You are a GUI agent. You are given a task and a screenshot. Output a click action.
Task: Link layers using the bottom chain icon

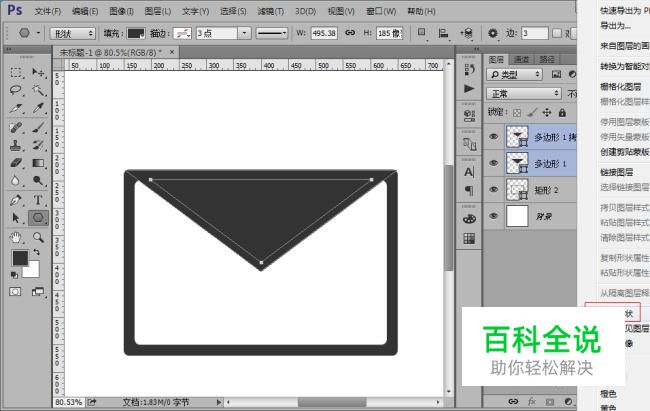(513, 401)
